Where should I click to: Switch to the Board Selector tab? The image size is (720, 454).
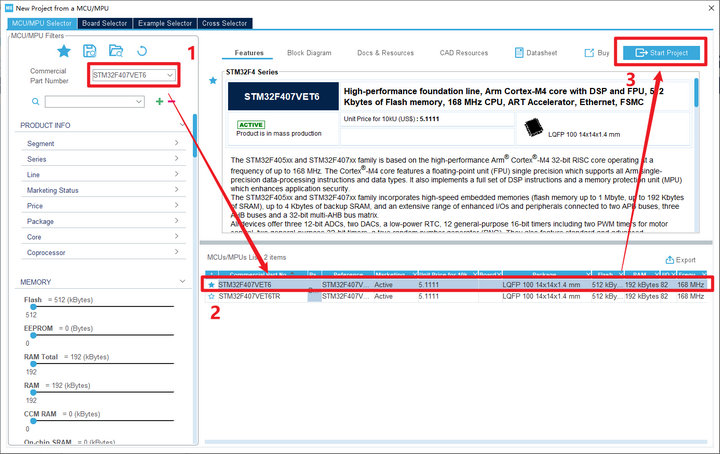tap(104, 23)
